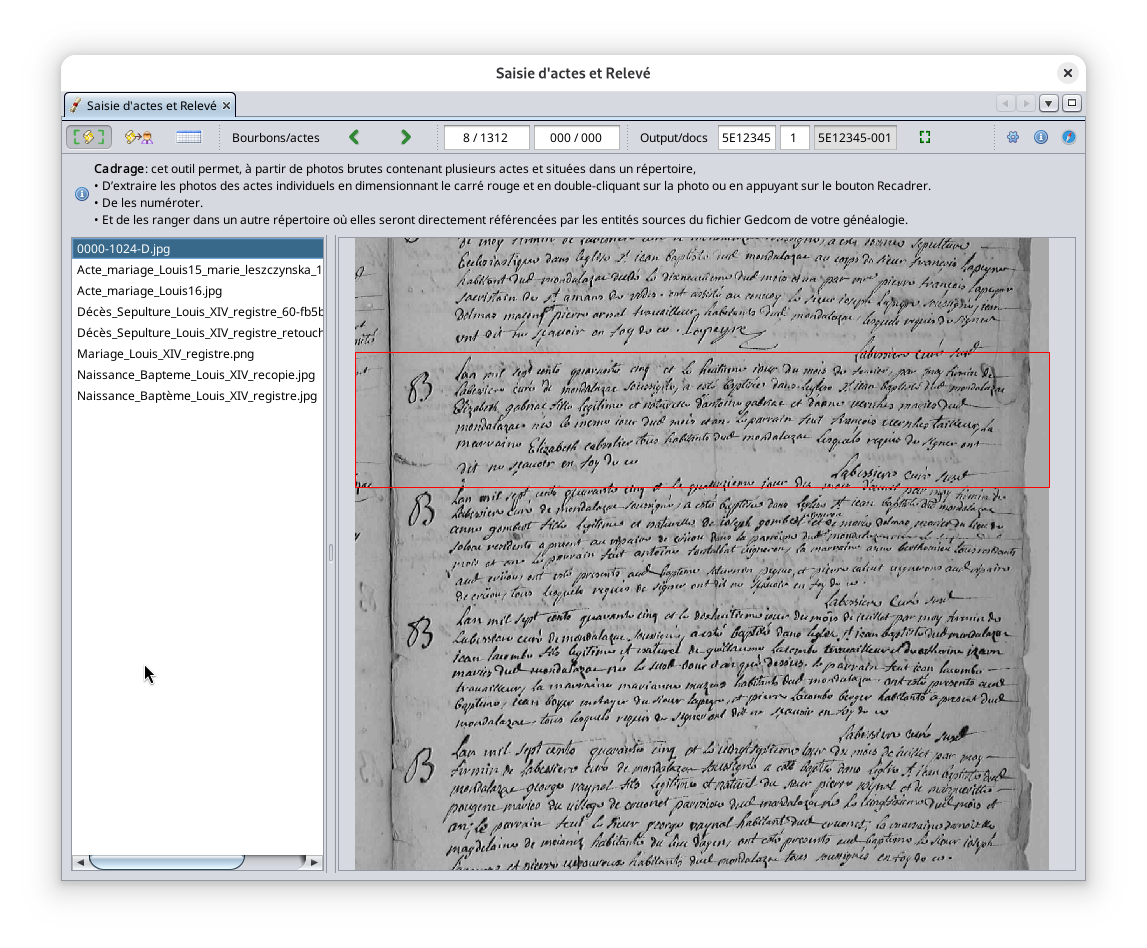Select file Naissance_Bapteme_Louis_XIV_recopie.jpg
The height and width of the screenshot is (948, 1147).
tap(198, 375)
